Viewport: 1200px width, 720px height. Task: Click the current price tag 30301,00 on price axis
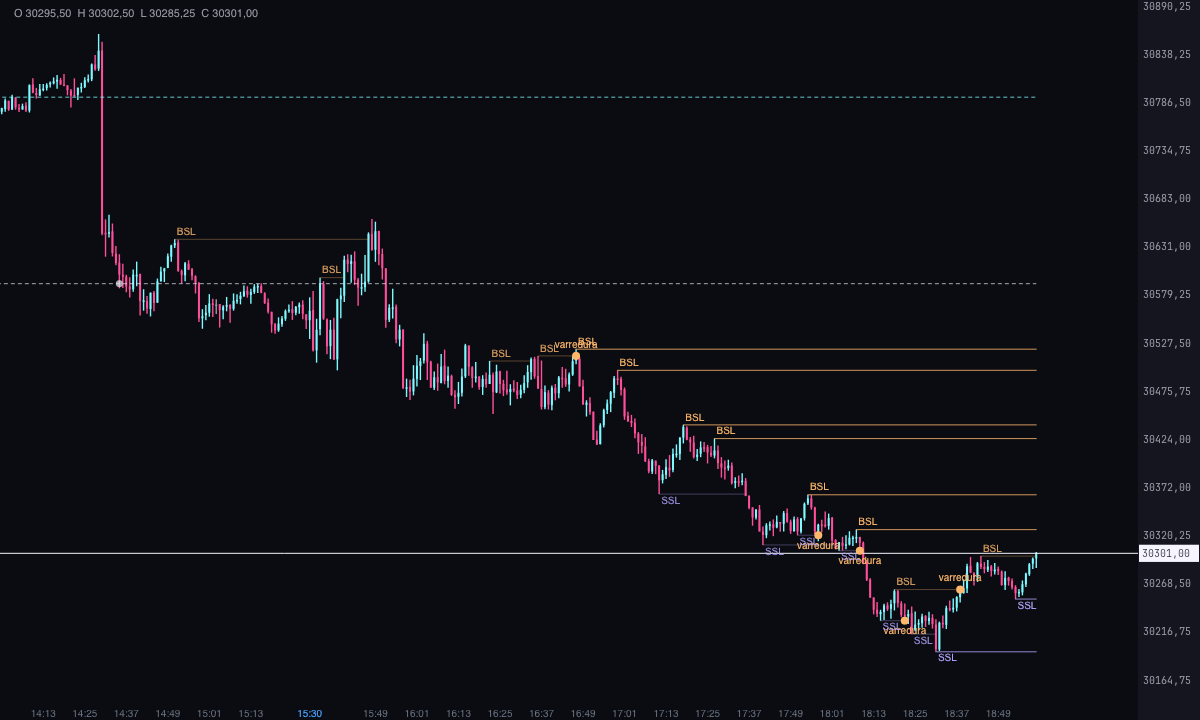tap(1166, 553)
